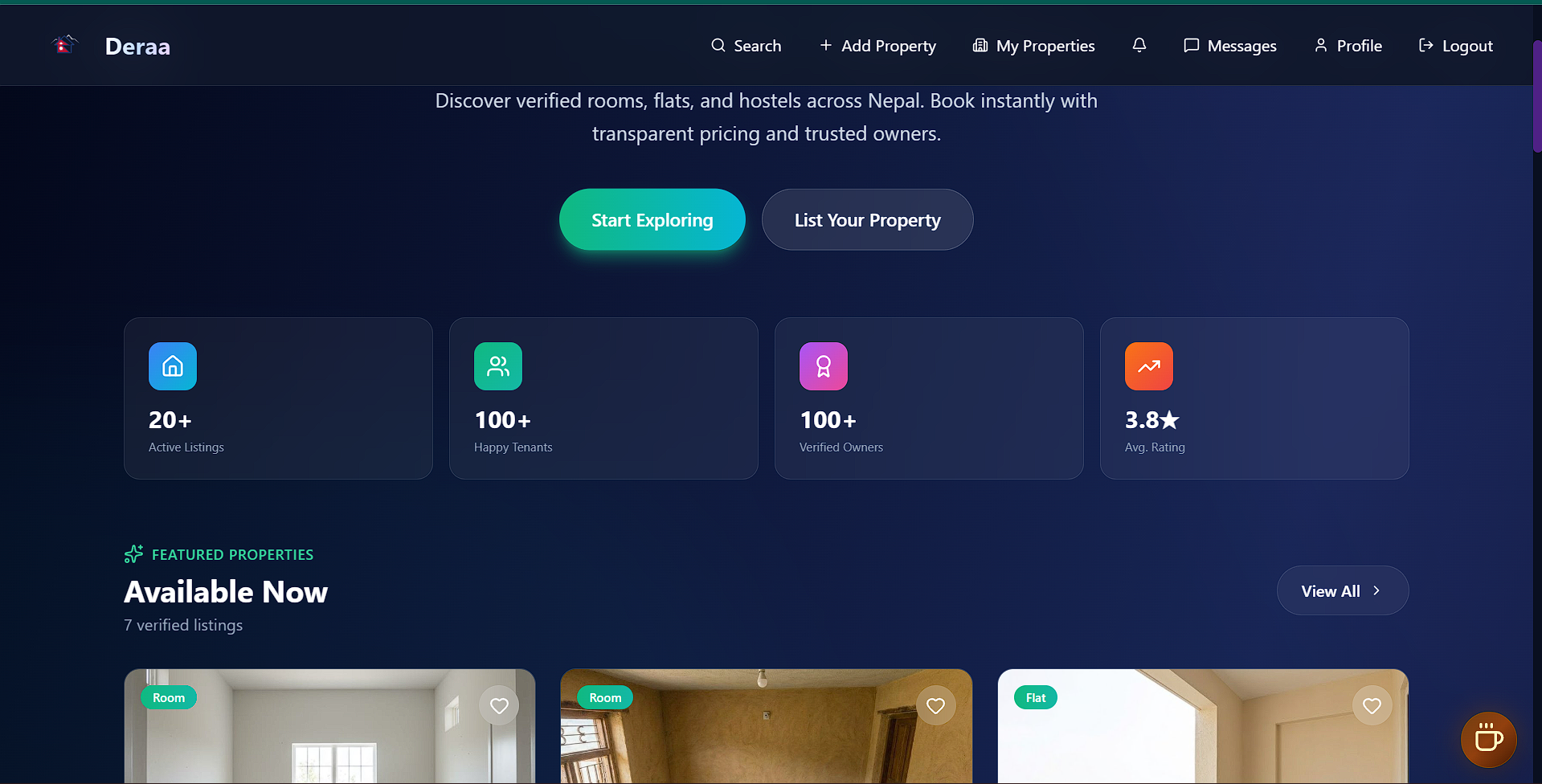This screenshot has width=1542, height=784.
Task: Click the green Happy Tenants people icon
Action: click(x=498, y=366)
